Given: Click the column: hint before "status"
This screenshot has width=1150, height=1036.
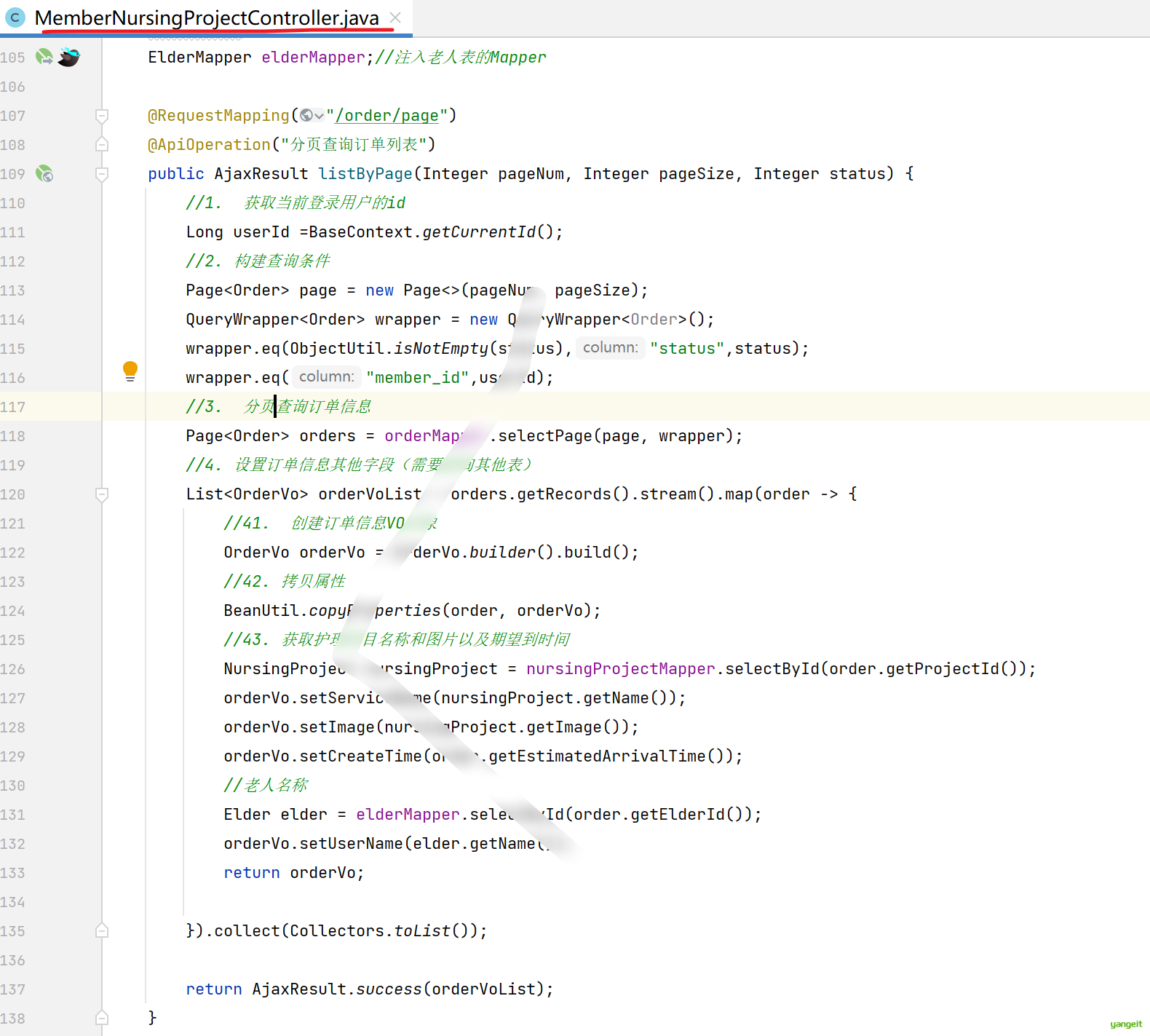Looking at the screenshot, I should coord(610,348).
